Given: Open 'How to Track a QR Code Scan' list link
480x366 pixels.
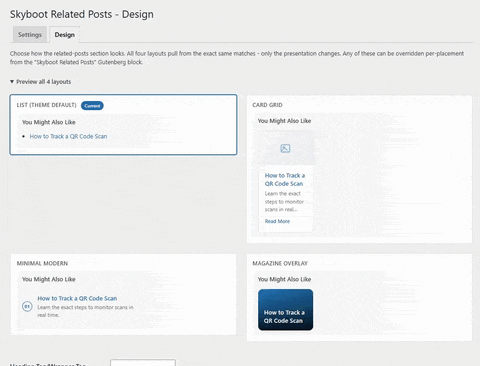Looking at the screenshot, I should click(x=68, y=136).
